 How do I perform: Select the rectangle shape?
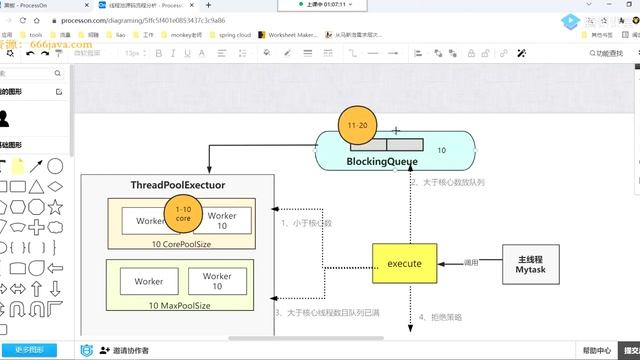click(x=18, y=187)
